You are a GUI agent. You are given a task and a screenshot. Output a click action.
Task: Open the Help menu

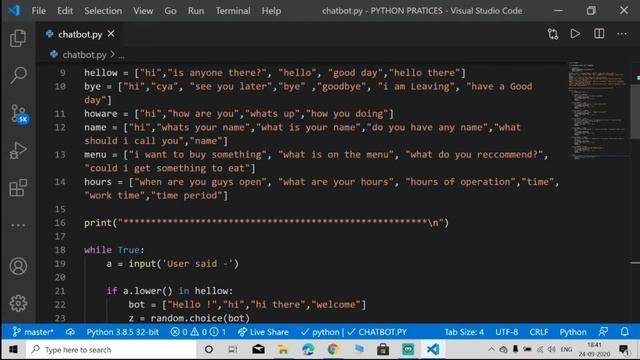[x=271, y=11]
